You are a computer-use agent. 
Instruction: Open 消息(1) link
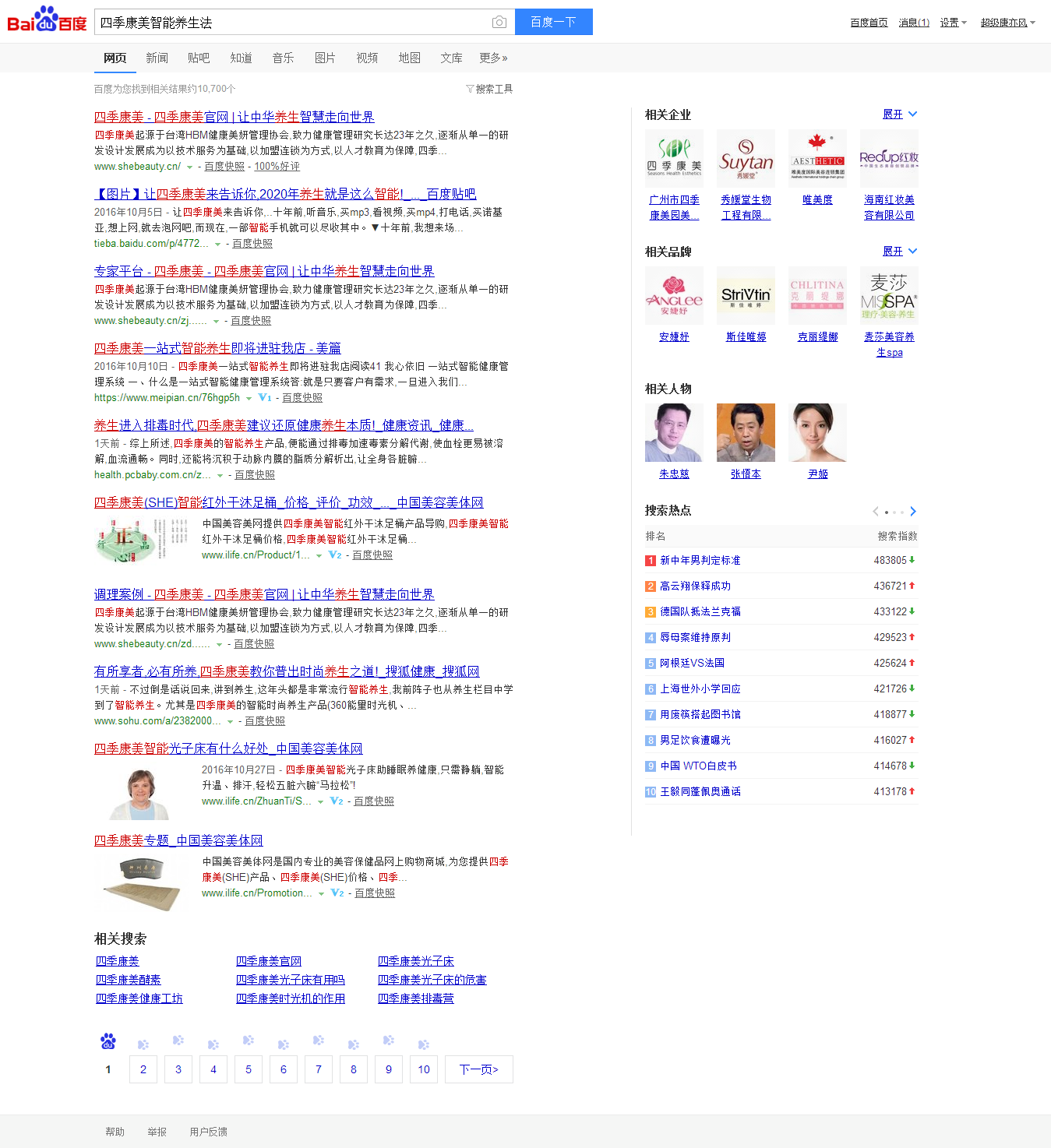914,23
